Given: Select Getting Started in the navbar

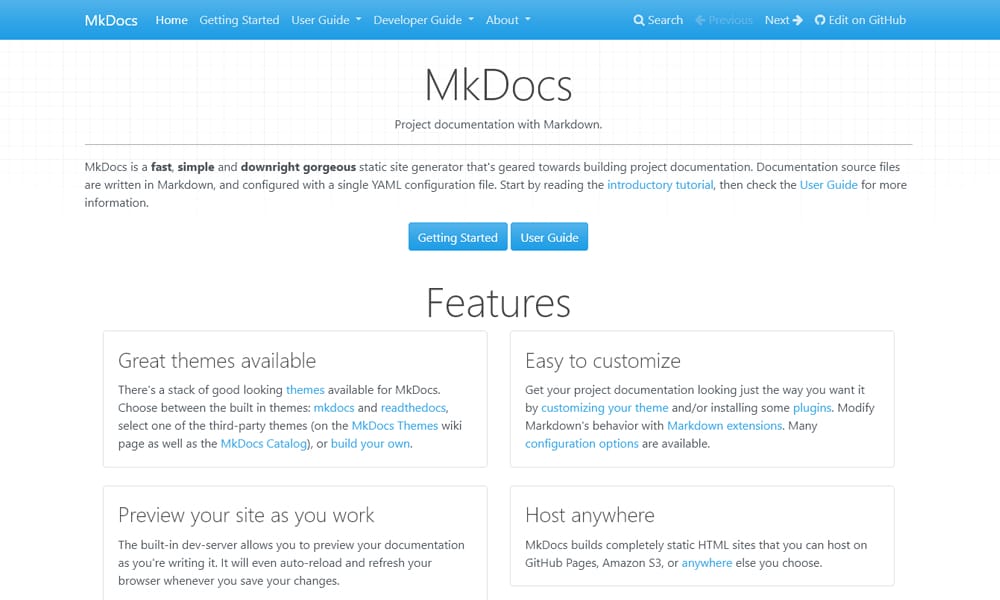Looking at the screenshot, I should click(x=239, y=19).
